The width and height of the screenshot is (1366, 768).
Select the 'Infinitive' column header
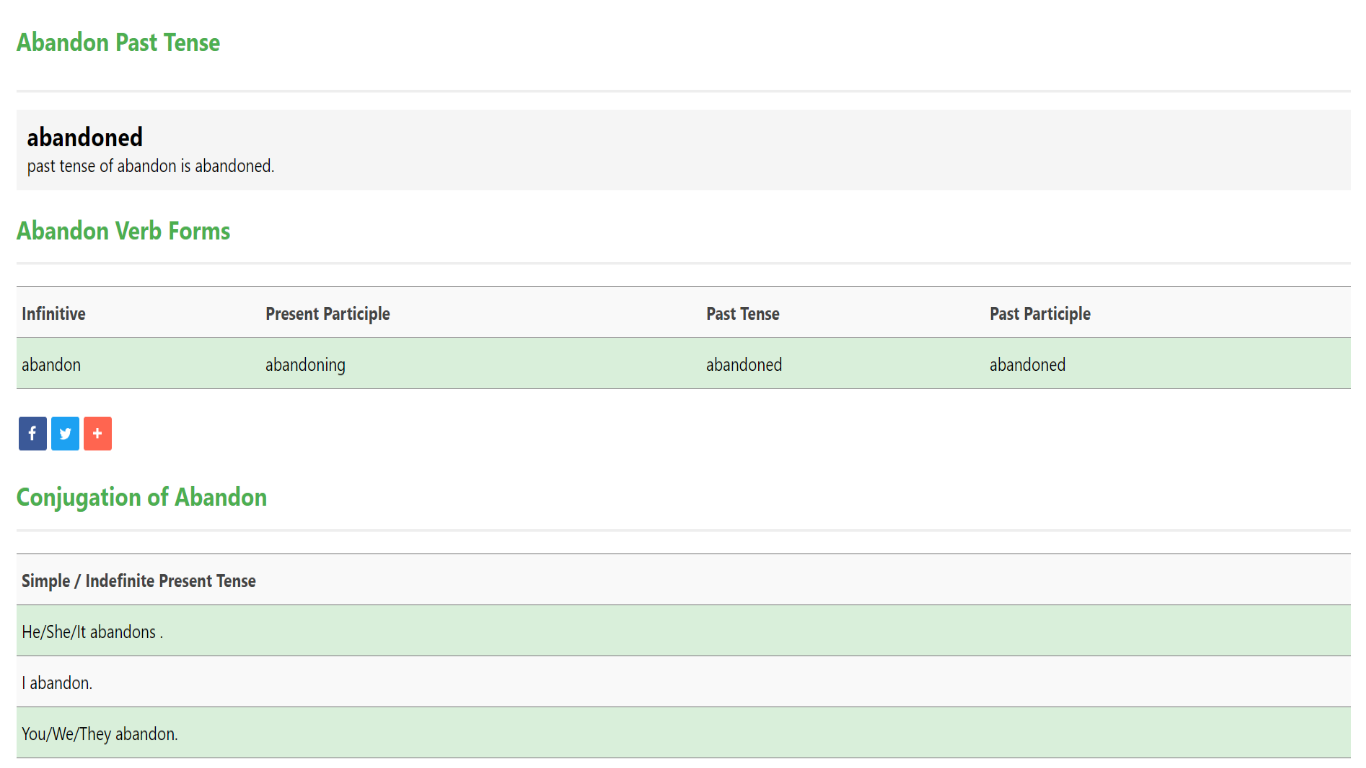(x=53, y=314)
